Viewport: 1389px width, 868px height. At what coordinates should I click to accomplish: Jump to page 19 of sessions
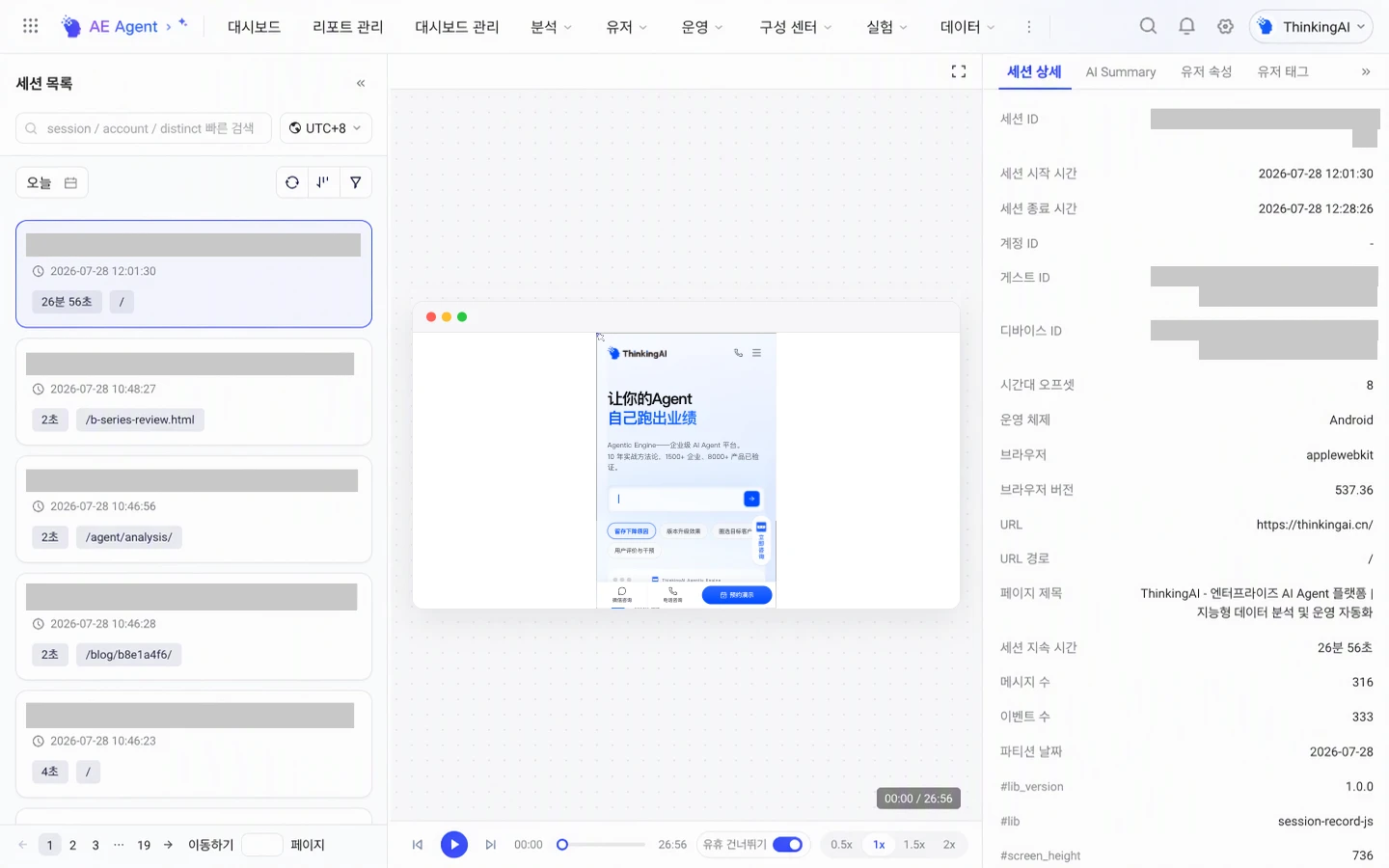(144, 845)
